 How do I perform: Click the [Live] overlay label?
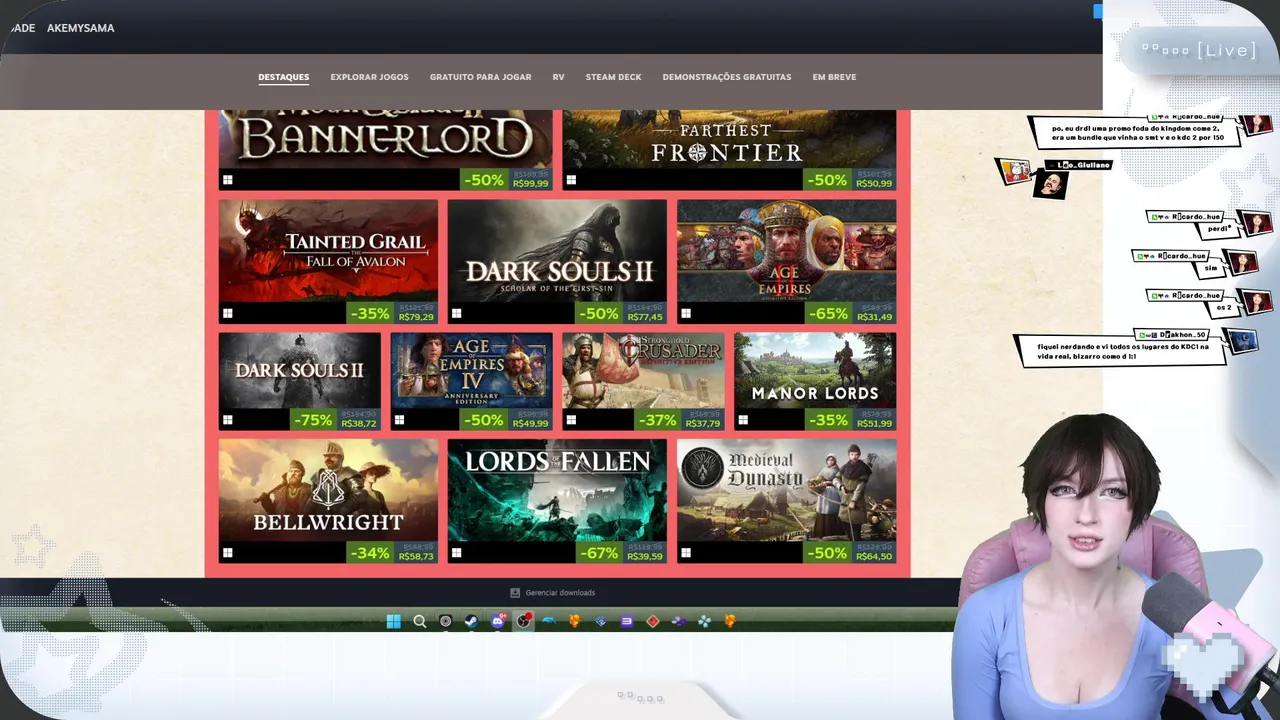point(1226,51)
